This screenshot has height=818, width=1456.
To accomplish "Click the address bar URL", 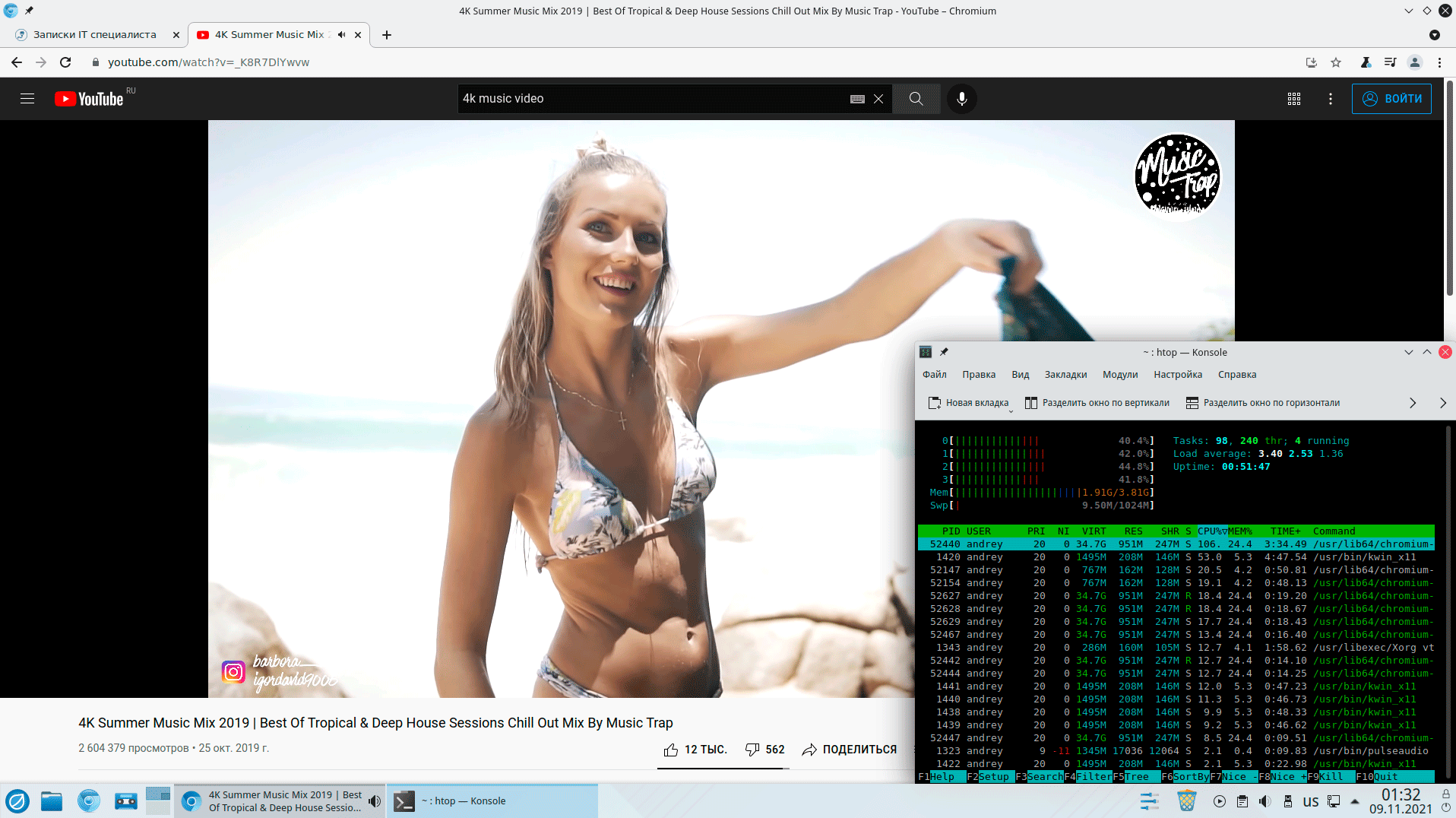I will pos(208,62).
